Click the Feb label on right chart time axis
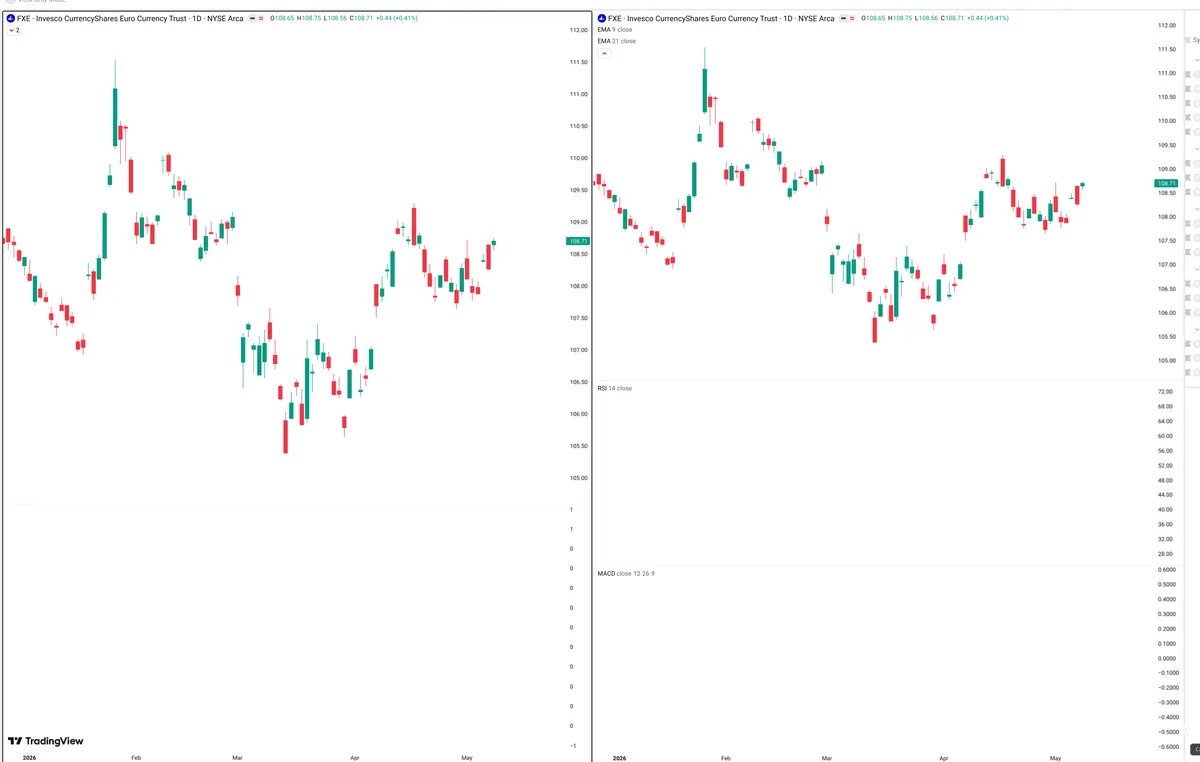This screenshot has height=762, width=1200. 726,758
